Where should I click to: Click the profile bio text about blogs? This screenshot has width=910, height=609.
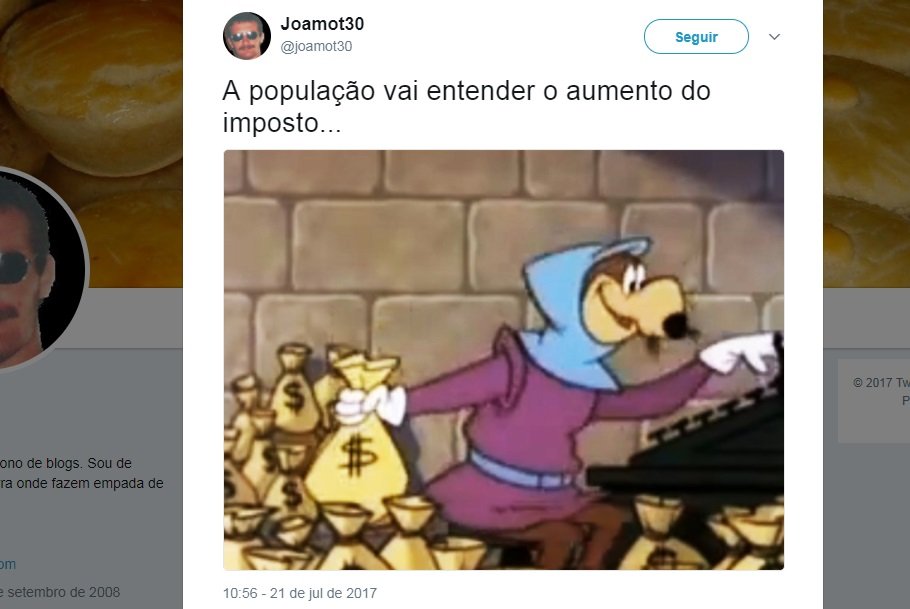click(x=81, y=473)
